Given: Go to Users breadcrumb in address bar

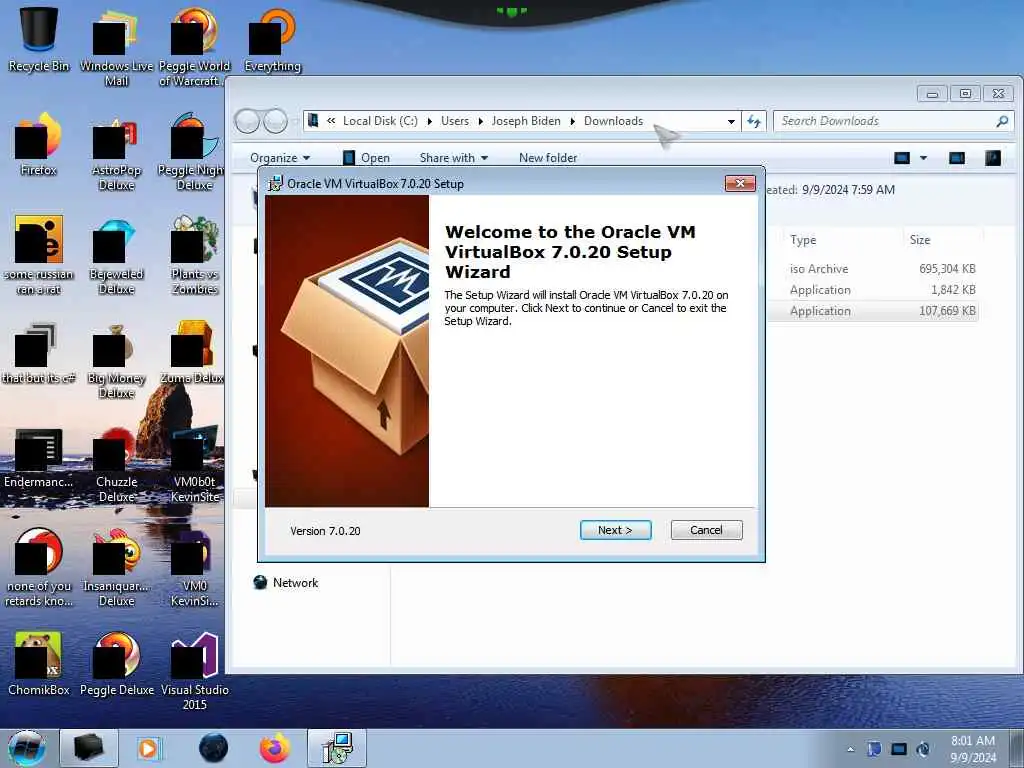Looking at the screenshot, I should pos(455,121).
